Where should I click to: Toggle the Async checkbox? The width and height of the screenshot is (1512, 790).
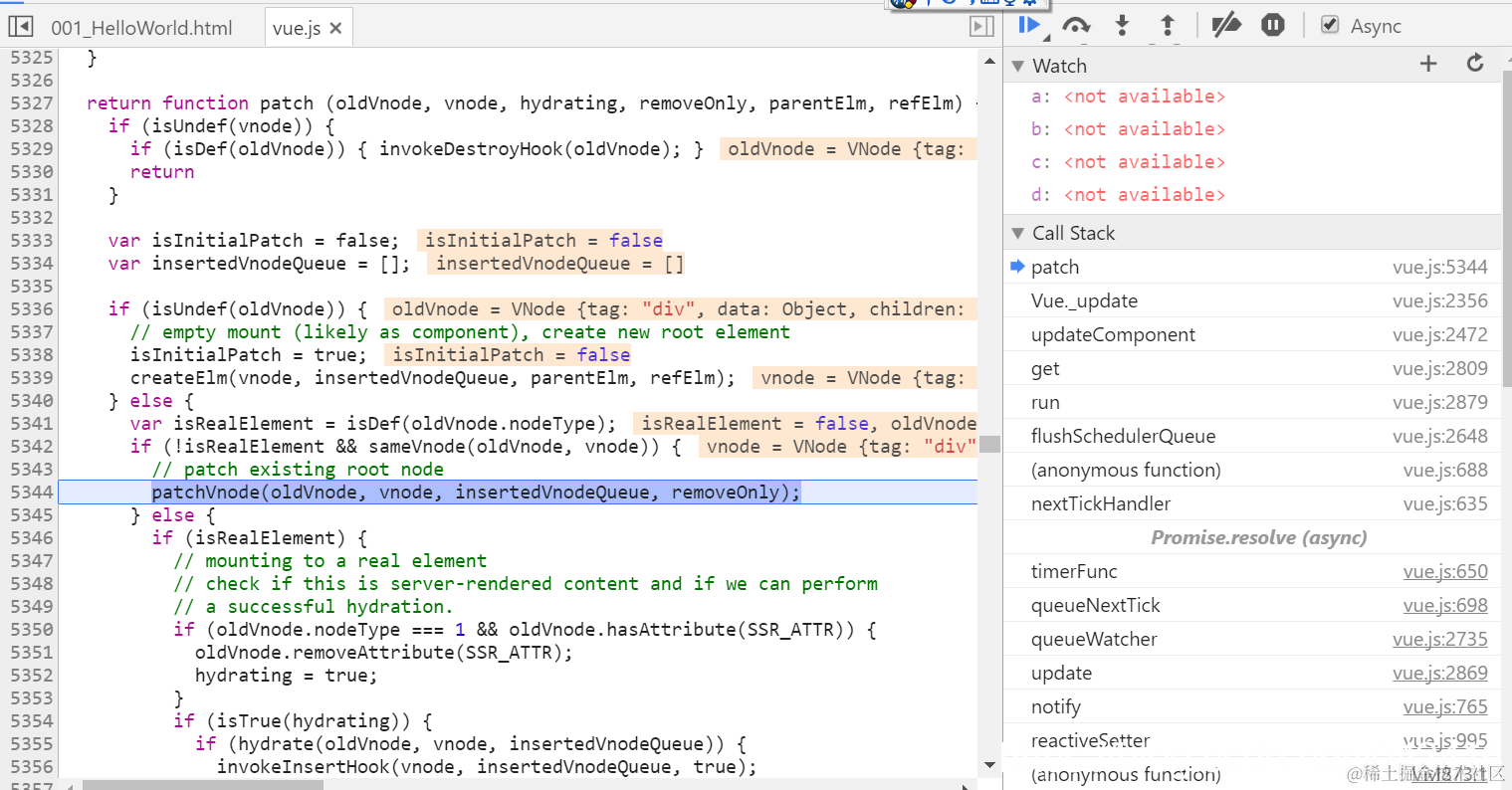(1330, 25)
